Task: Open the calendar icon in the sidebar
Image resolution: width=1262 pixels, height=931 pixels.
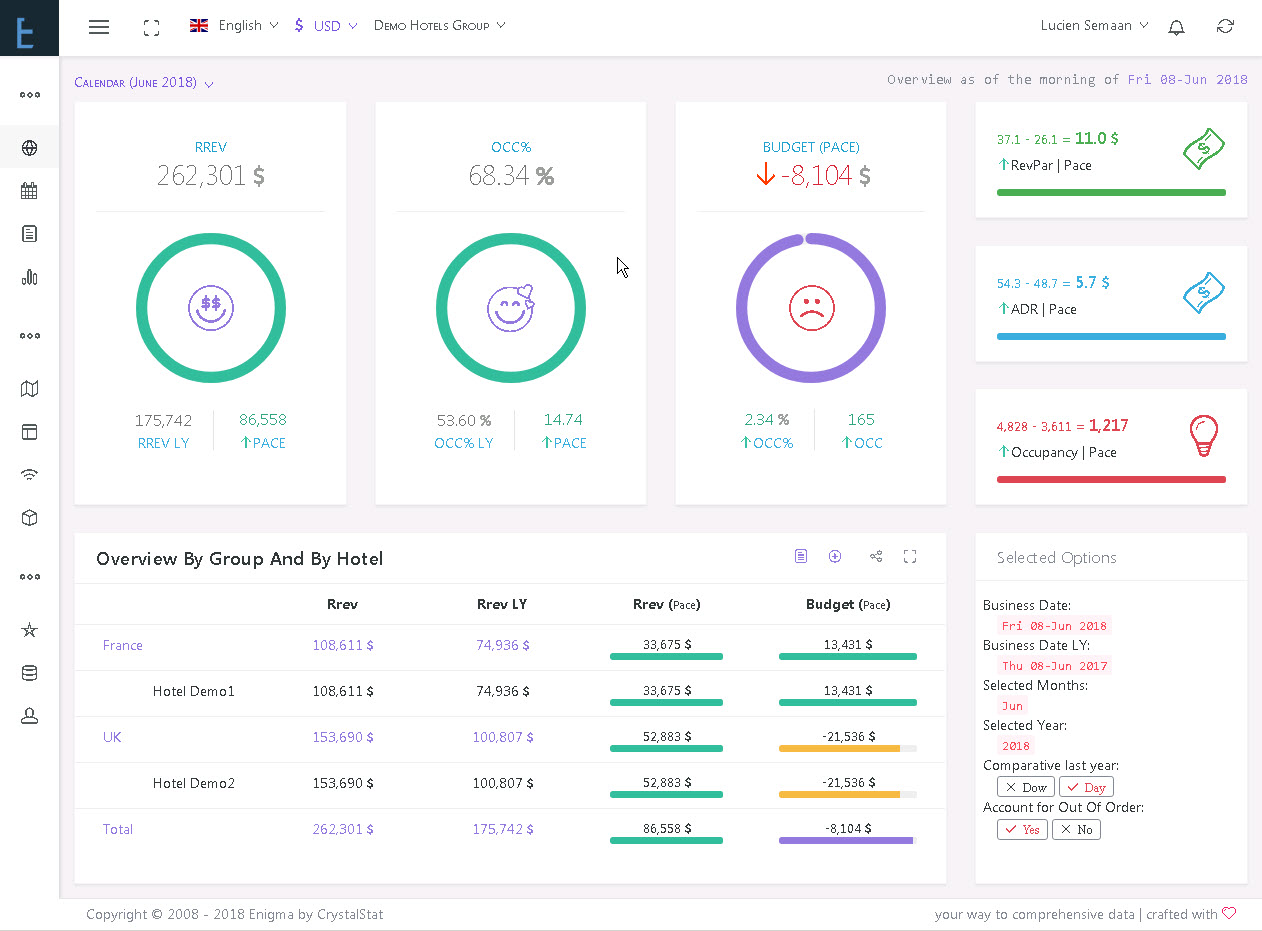Action: pyautogui.click(x=29, y=191)
